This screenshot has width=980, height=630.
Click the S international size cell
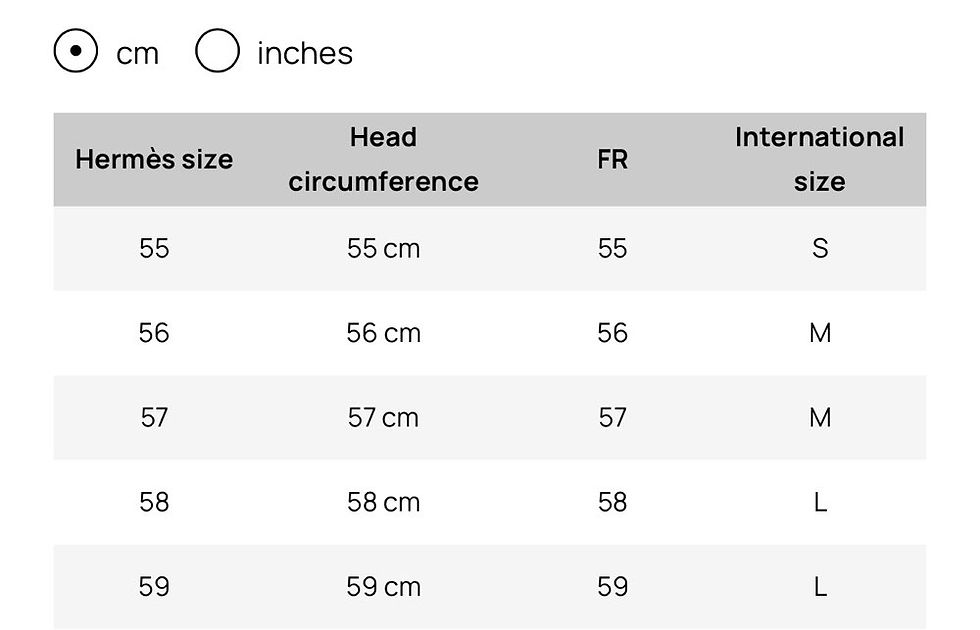click(820, 249)
